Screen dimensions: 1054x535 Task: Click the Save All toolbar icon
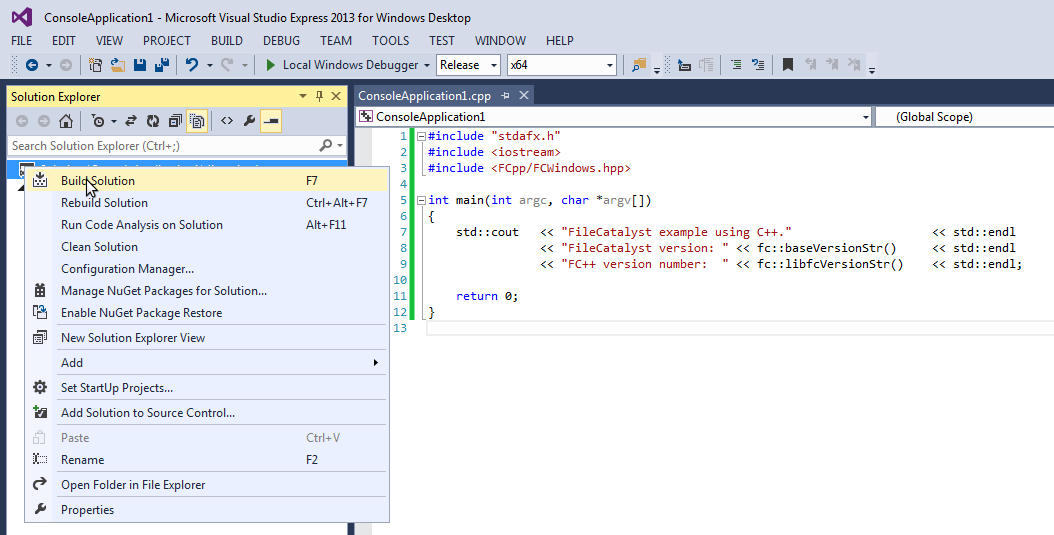click(x=160, y=65)
